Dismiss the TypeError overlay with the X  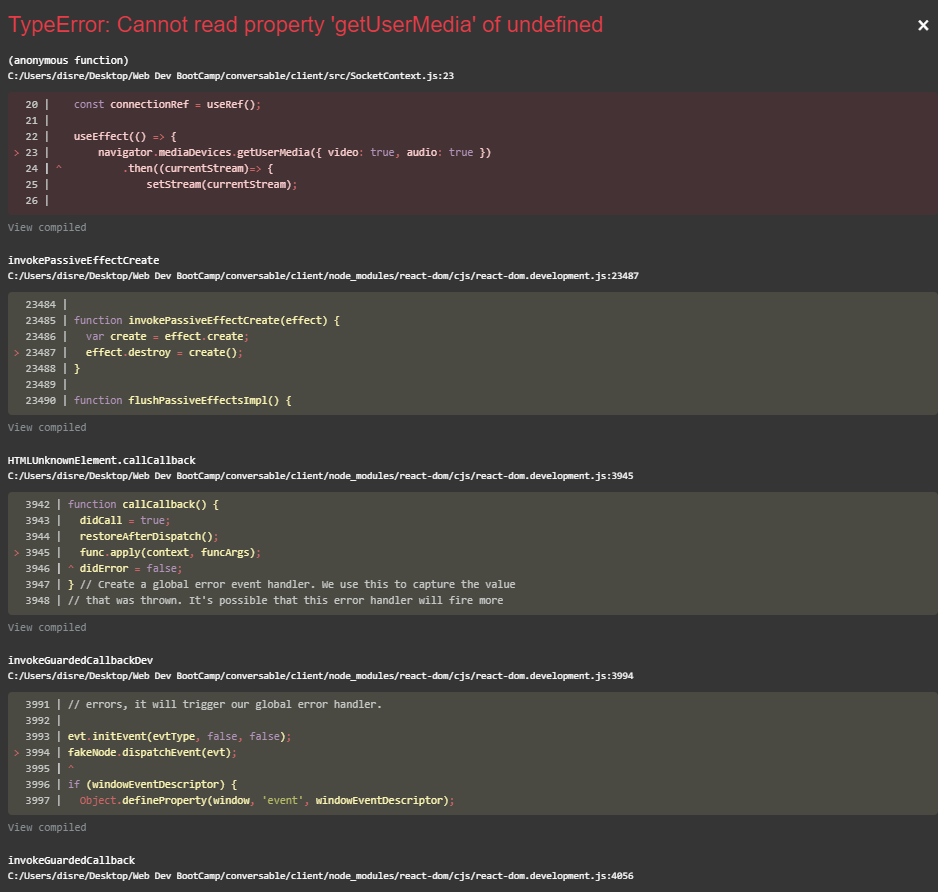[x=922, y=26]
